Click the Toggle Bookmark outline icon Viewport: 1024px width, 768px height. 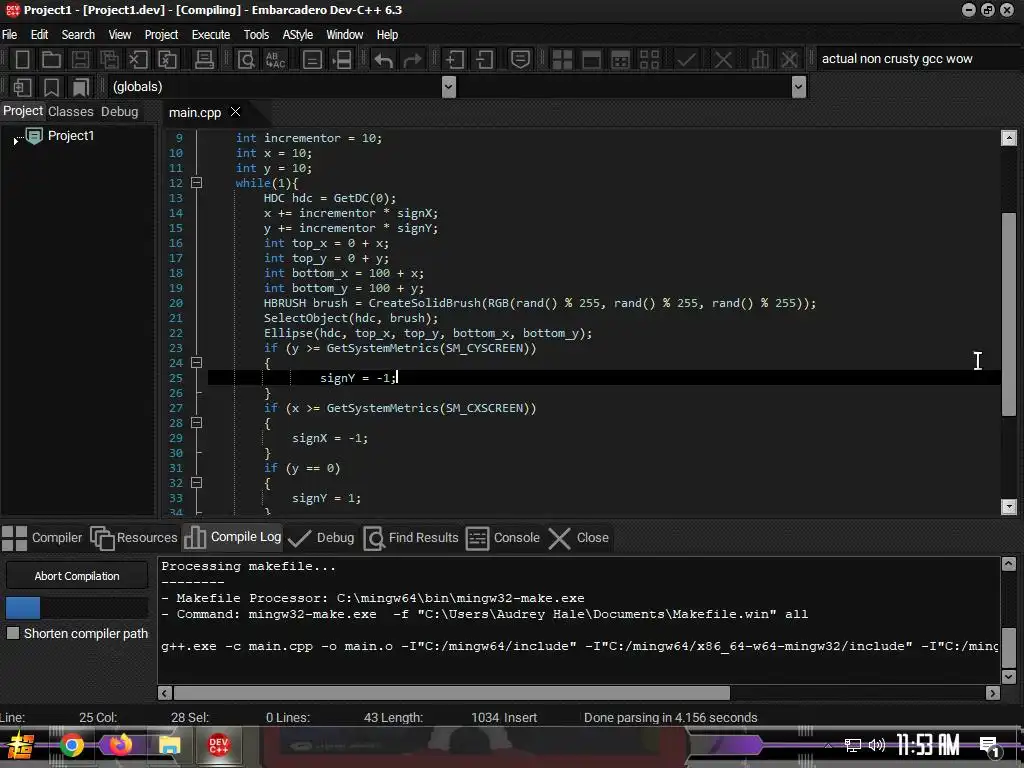[x=51, y=87]
